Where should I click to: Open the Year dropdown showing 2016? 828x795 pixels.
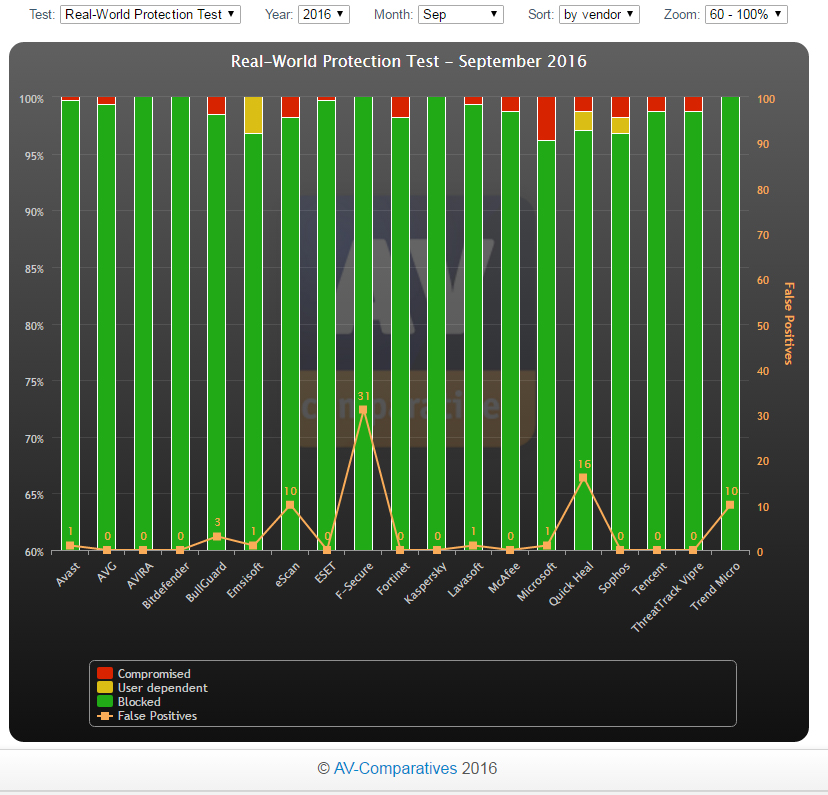323,14
